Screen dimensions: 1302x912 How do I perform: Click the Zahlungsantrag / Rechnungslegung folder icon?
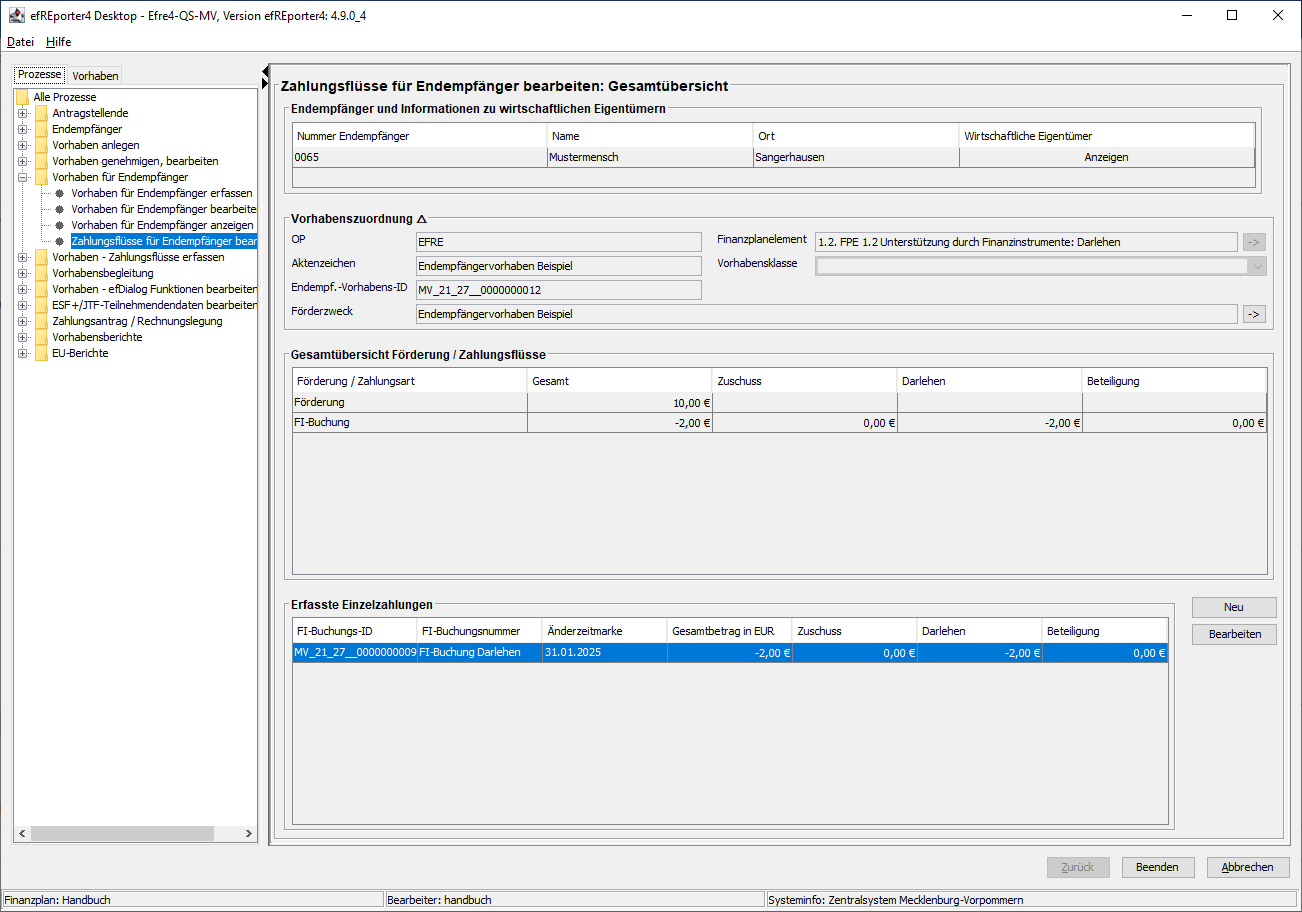point(41,321)
